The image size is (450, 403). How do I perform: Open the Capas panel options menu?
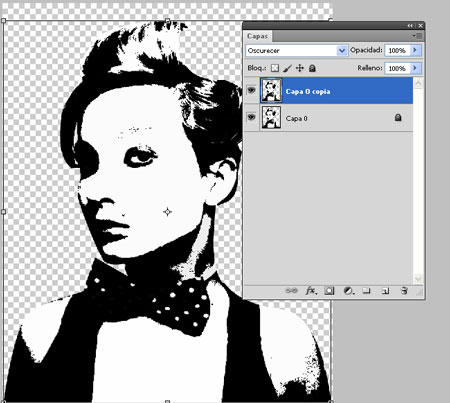coord(417,35)
